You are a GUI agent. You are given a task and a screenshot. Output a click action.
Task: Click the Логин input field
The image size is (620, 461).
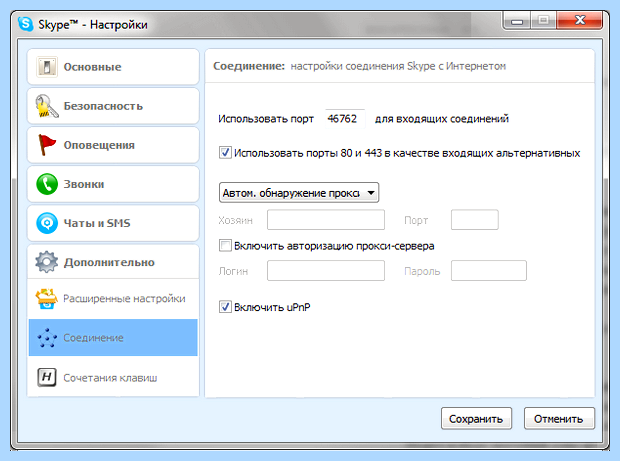point(326,271)
